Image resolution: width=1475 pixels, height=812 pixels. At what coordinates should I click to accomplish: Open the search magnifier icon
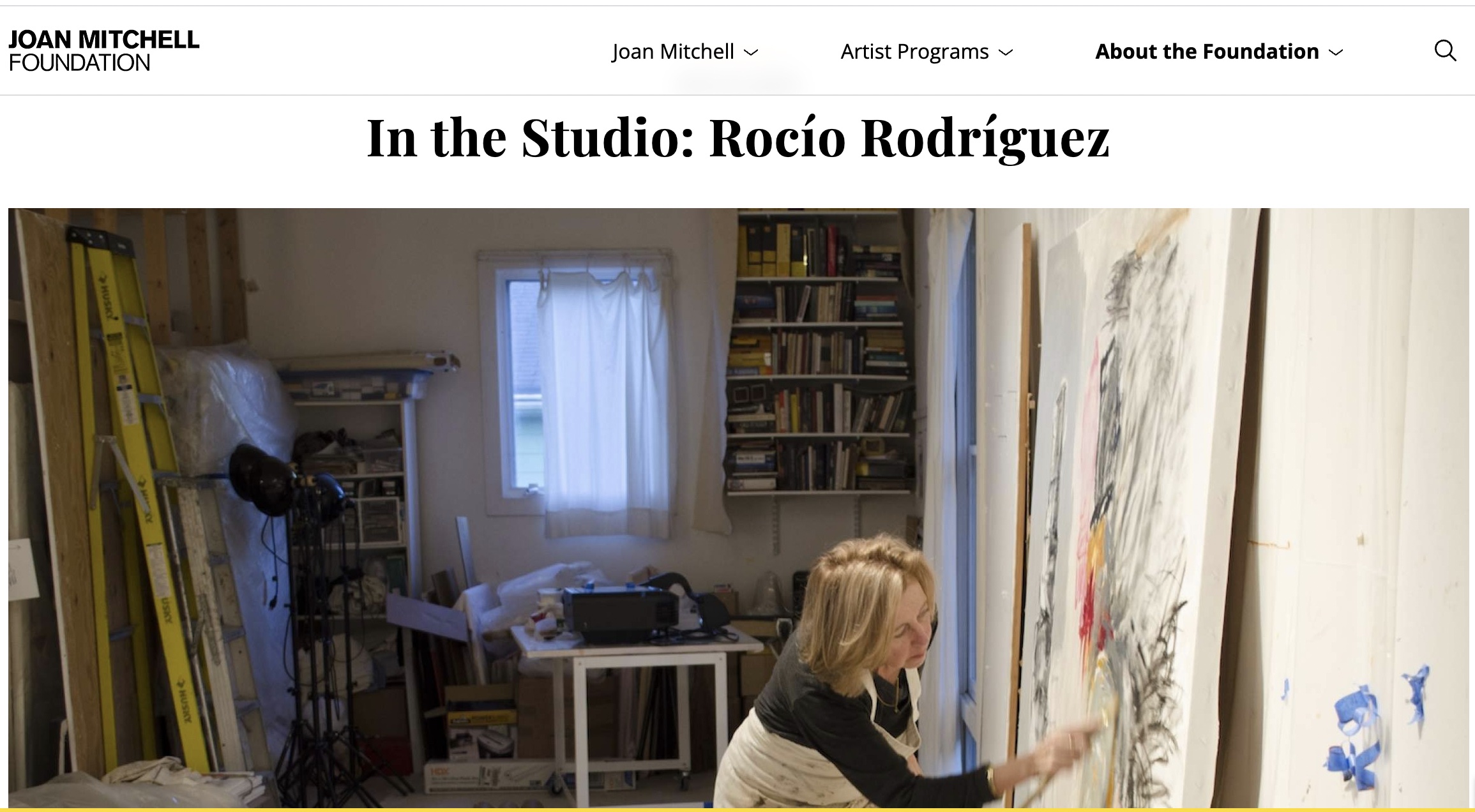point(1445,50)
